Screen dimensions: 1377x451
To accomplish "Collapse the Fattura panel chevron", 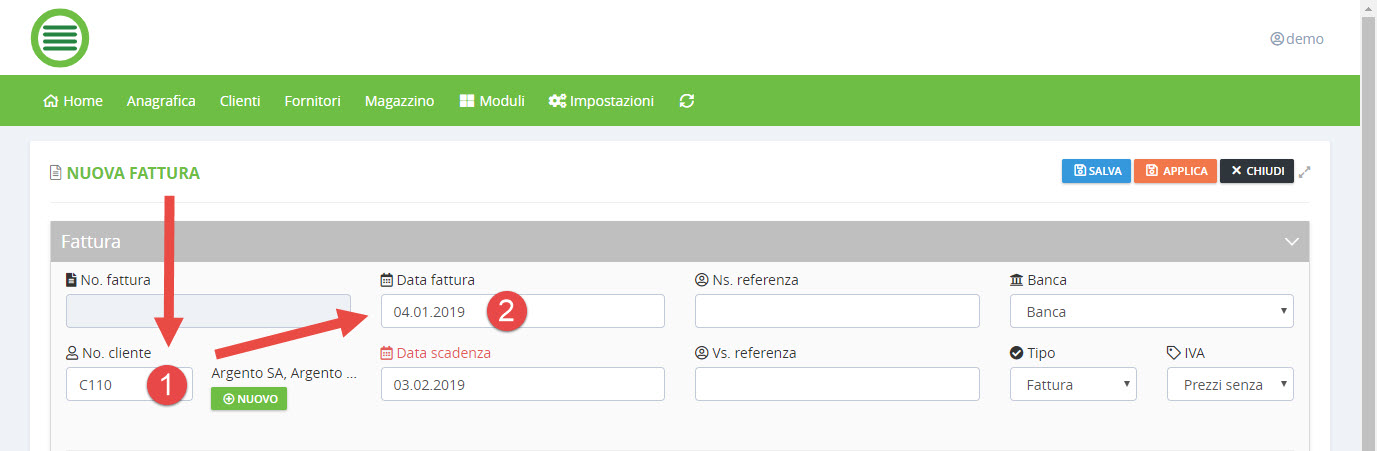I will (1291, 242).
